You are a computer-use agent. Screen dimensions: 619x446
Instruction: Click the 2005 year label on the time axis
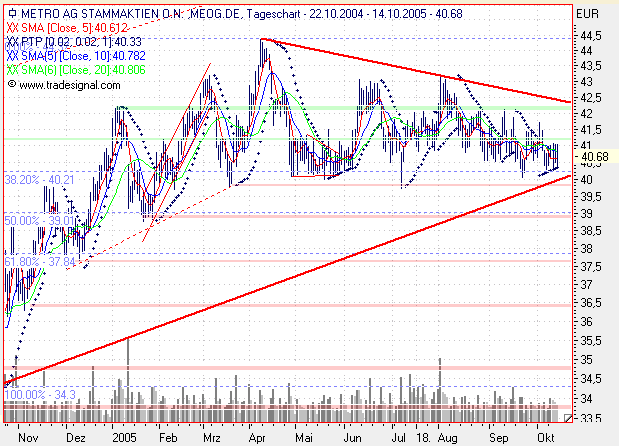point(124,438)
